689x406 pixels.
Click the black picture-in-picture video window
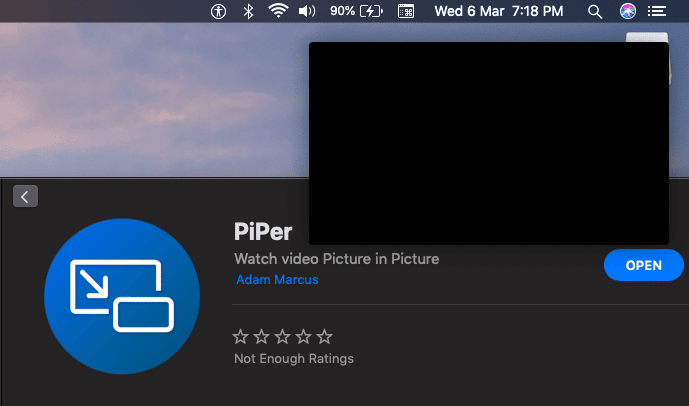pyautogui.click(x=489, y=143)
